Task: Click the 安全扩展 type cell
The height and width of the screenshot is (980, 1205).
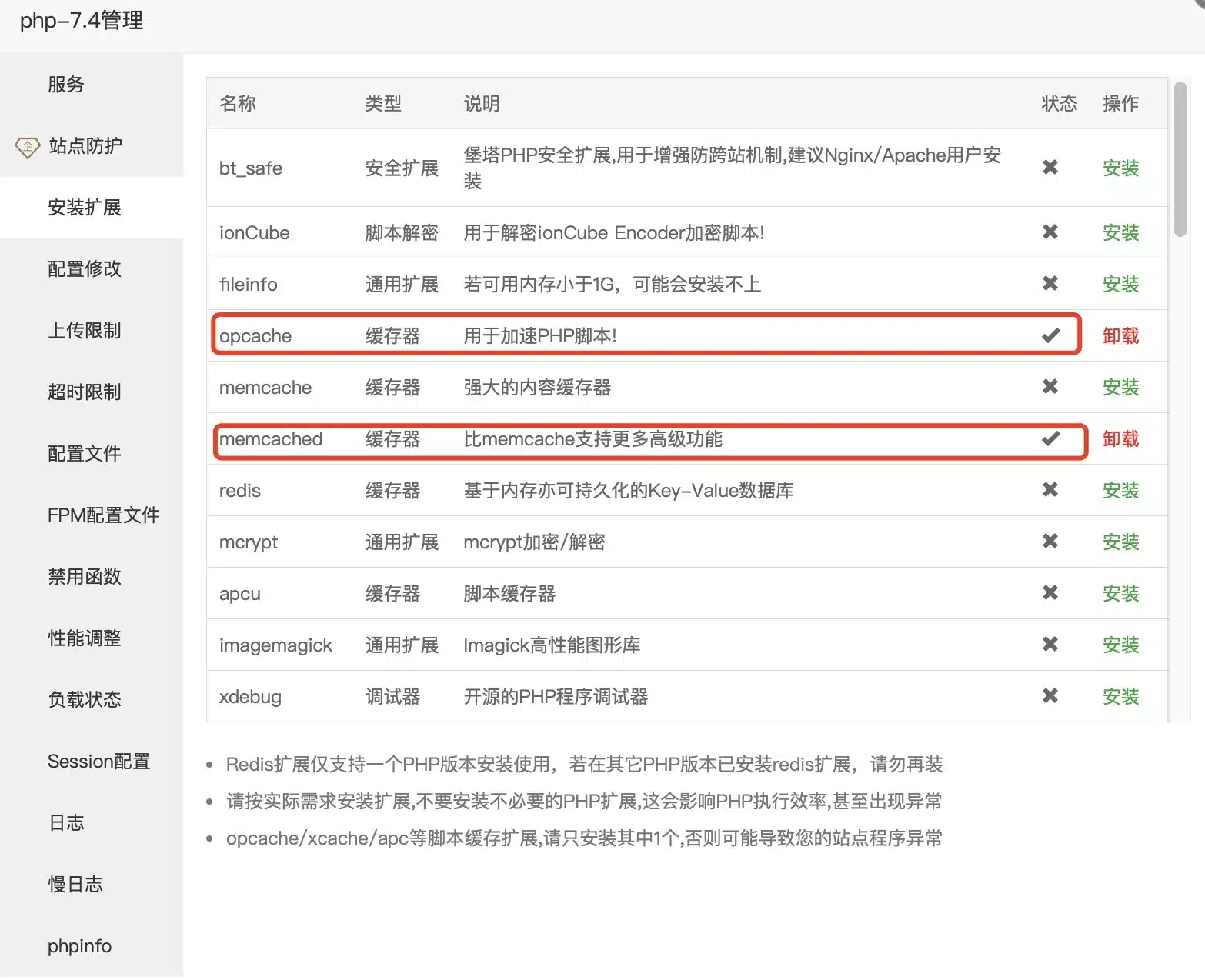Action: coord(402,168)
